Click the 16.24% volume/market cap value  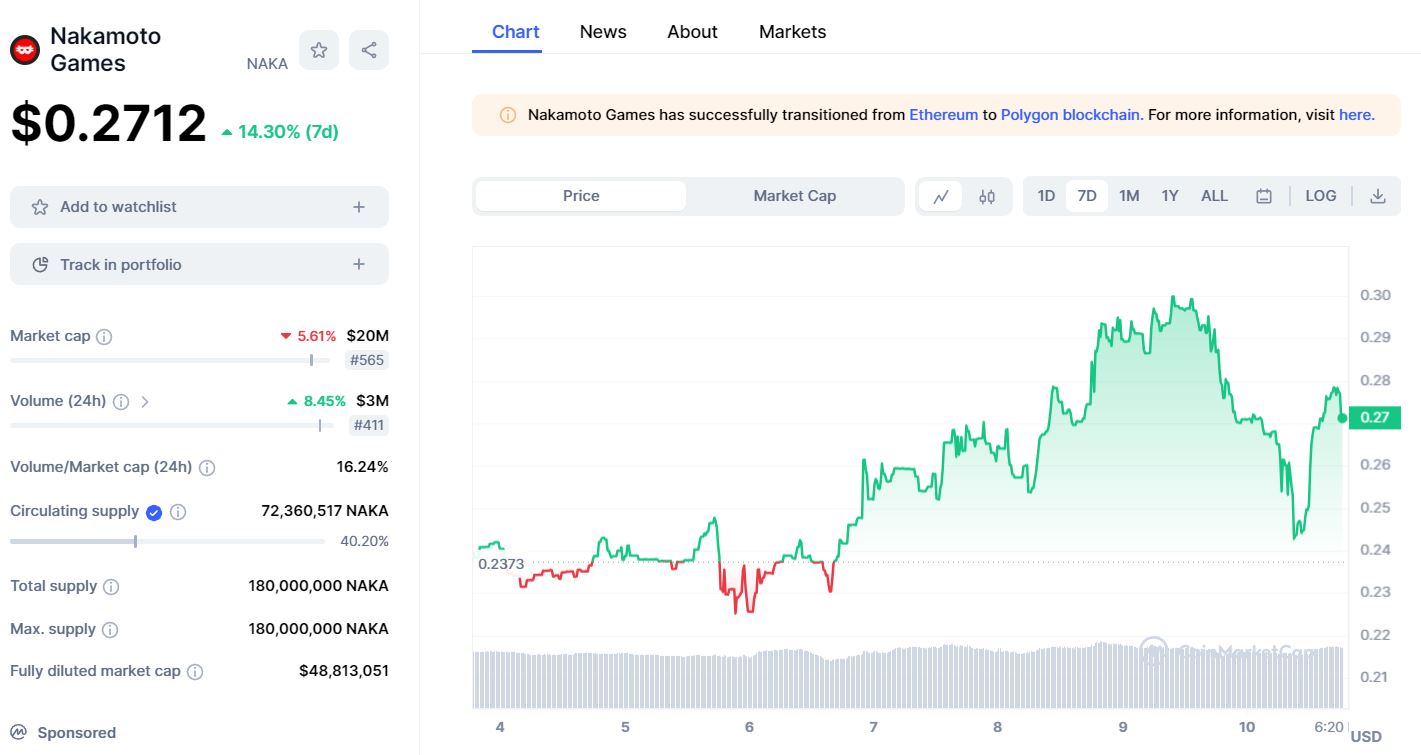362,467
